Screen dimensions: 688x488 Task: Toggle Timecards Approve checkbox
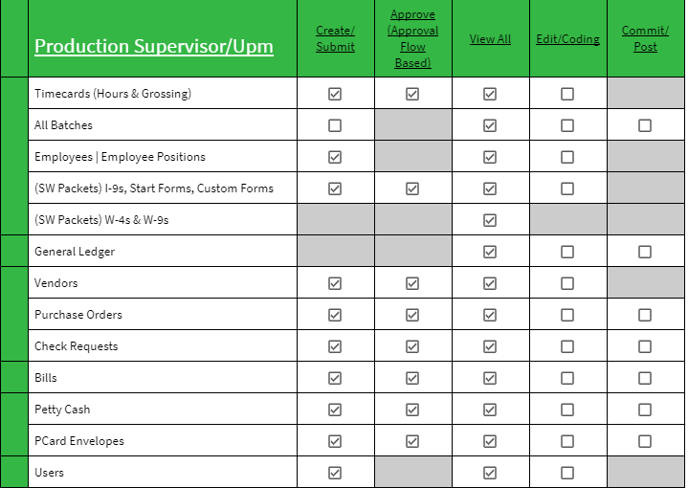pos(412,94)
